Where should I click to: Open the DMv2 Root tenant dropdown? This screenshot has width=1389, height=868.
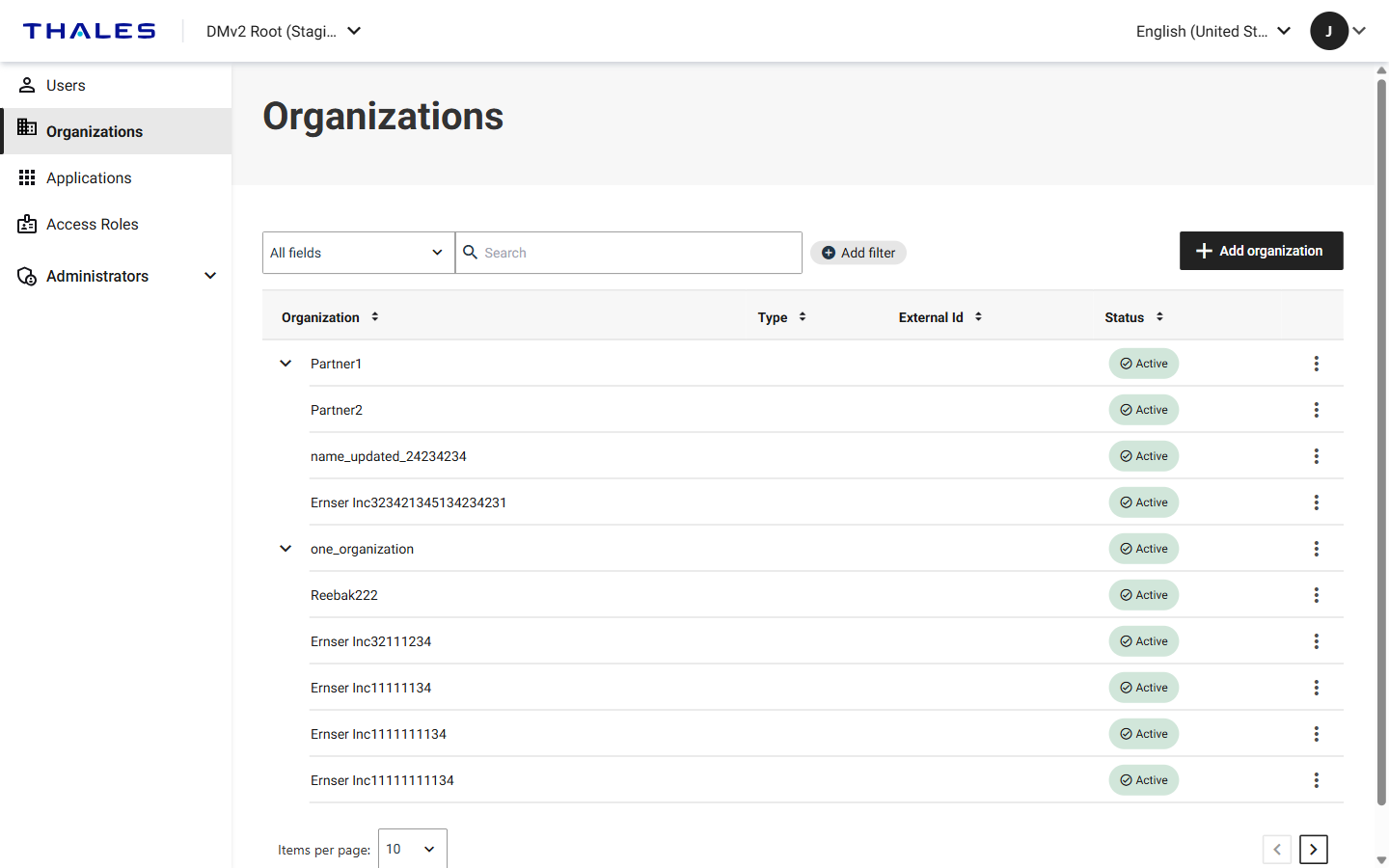tap(284, 31)
